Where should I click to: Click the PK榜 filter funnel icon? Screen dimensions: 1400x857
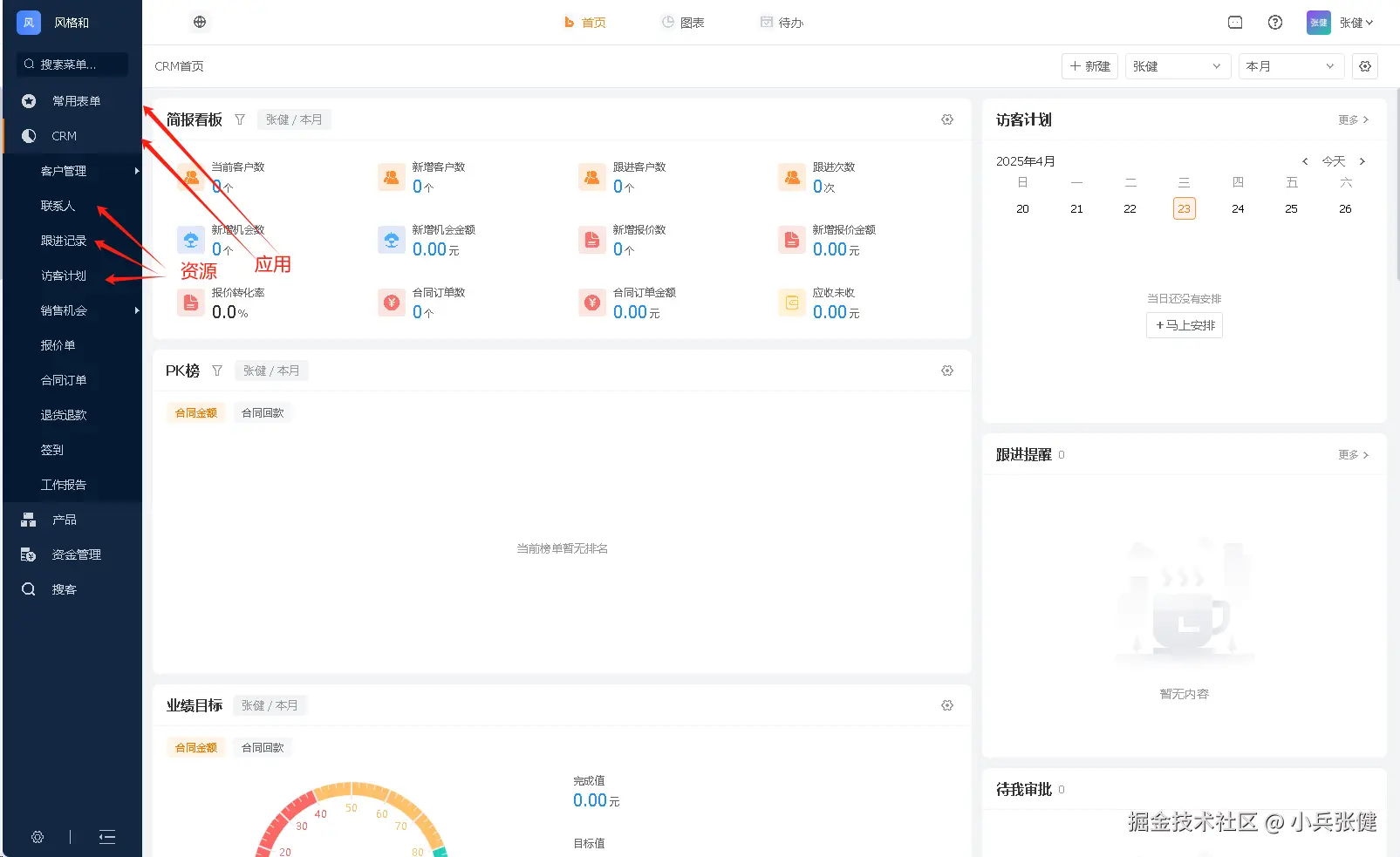[217, 371]
